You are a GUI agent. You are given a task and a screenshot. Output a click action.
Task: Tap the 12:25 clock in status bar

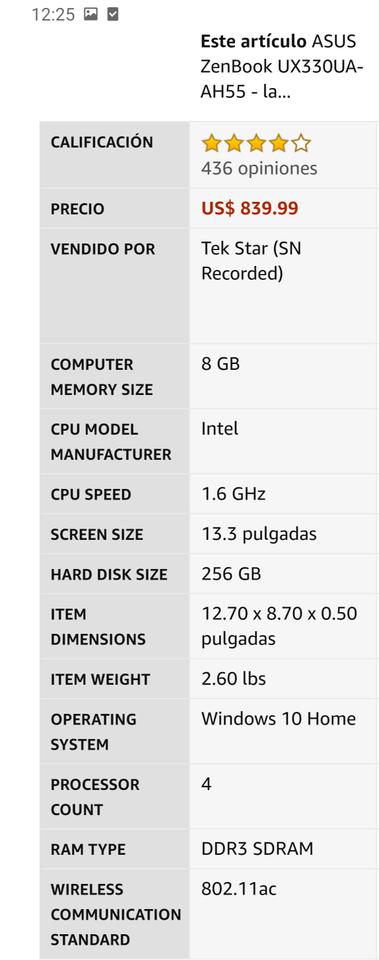[53, 14]
